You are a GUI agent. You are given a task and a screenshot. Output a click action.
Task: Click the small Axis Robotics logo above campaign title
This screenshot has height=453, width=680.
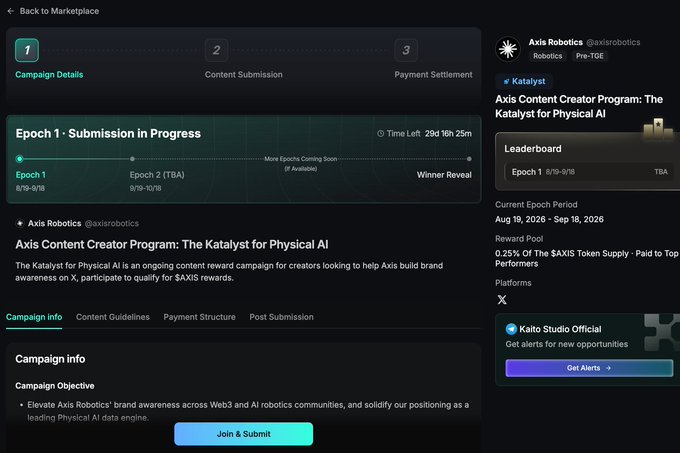click(20, 223)
